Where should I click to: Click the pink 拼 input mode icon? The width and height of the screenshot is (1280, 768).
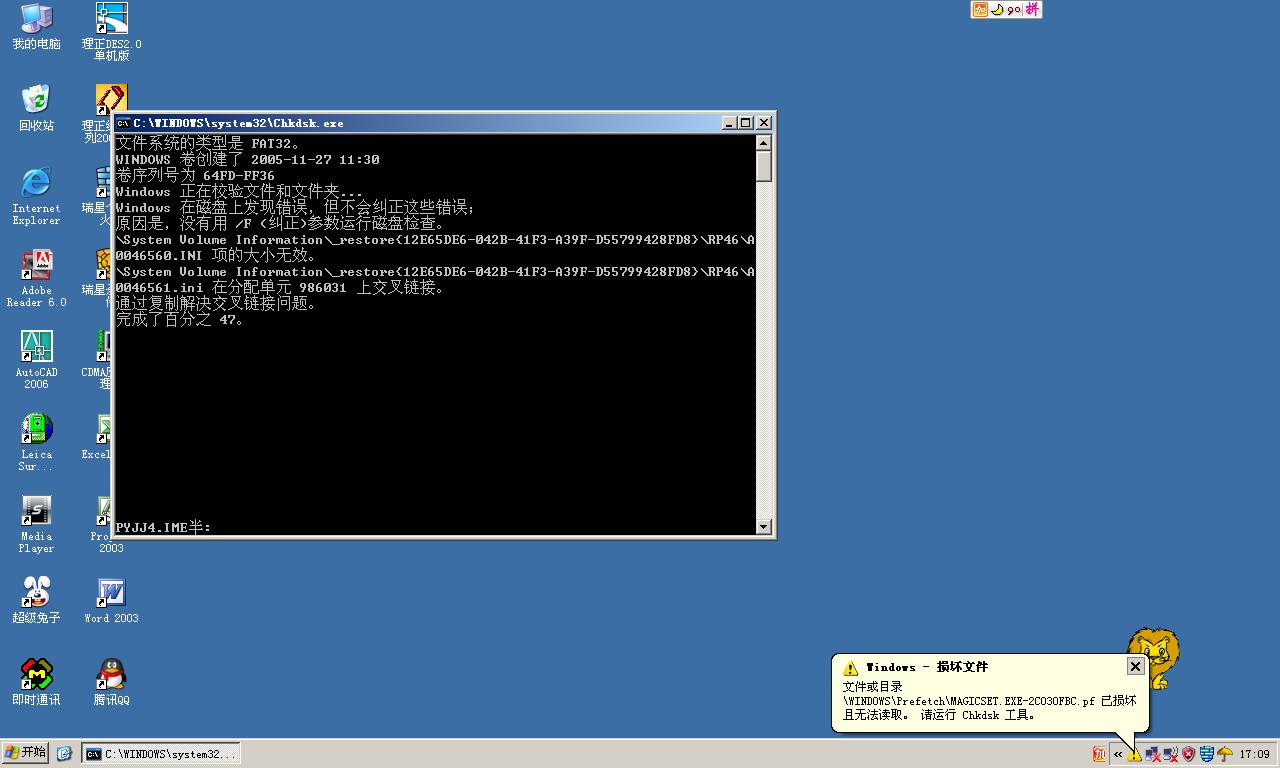click(1032, 9)
